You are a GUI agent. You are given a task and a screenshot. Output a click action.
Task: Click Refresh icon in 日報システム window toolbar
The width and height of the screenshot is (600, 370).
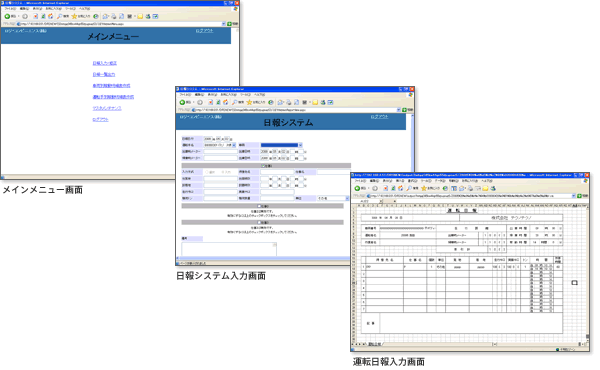click(x=218, y=102)
